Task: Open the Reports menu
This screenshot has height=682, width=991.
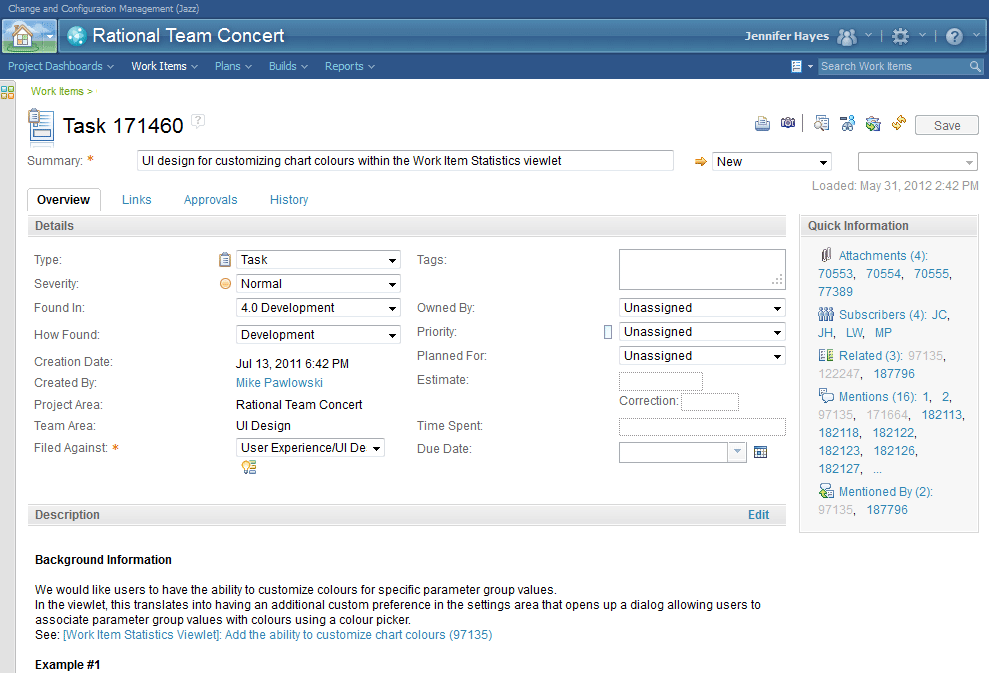Action: (x=350, y=66)
